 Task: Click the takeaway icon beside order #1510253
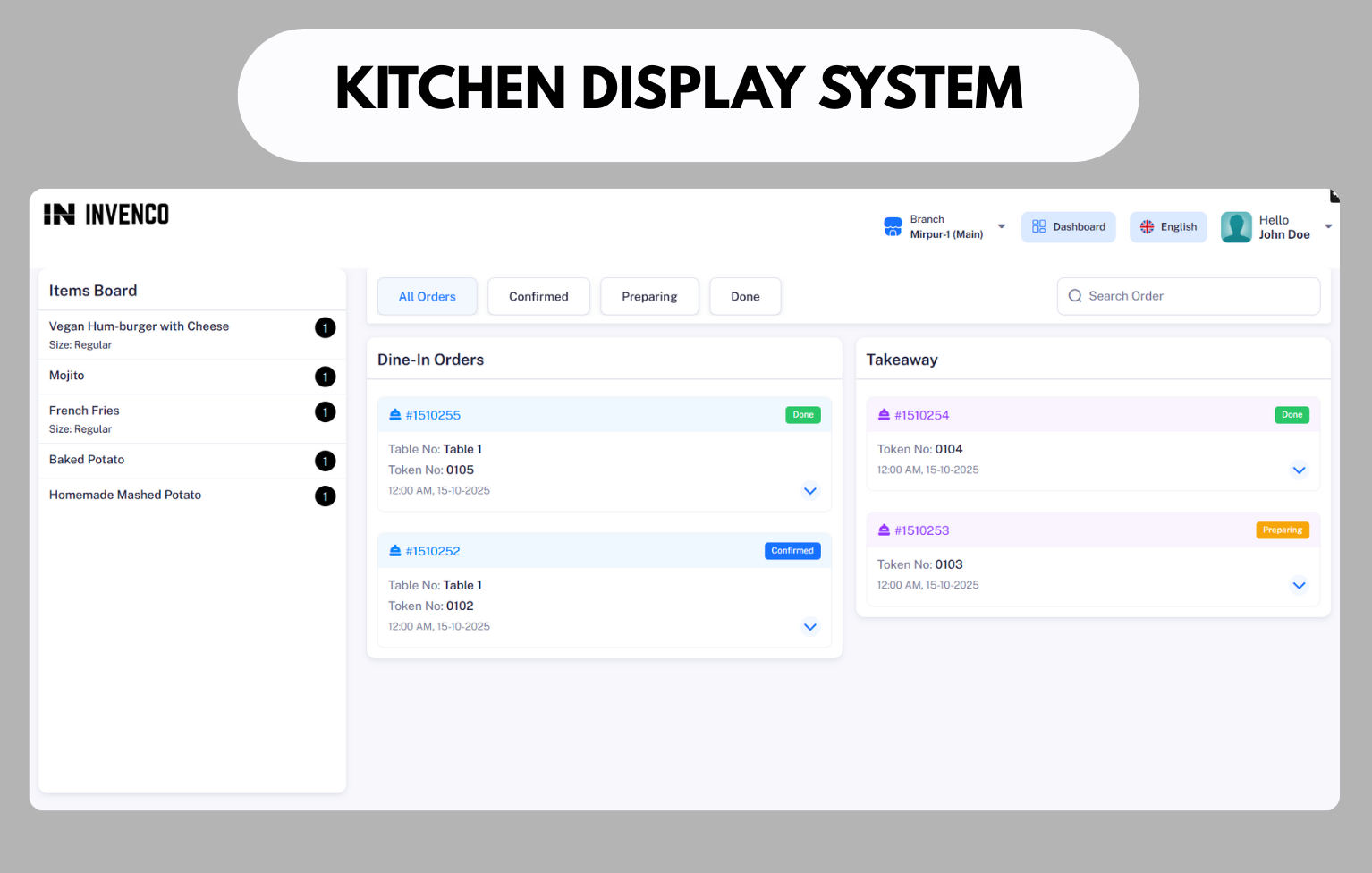click(x=884, y=530)
